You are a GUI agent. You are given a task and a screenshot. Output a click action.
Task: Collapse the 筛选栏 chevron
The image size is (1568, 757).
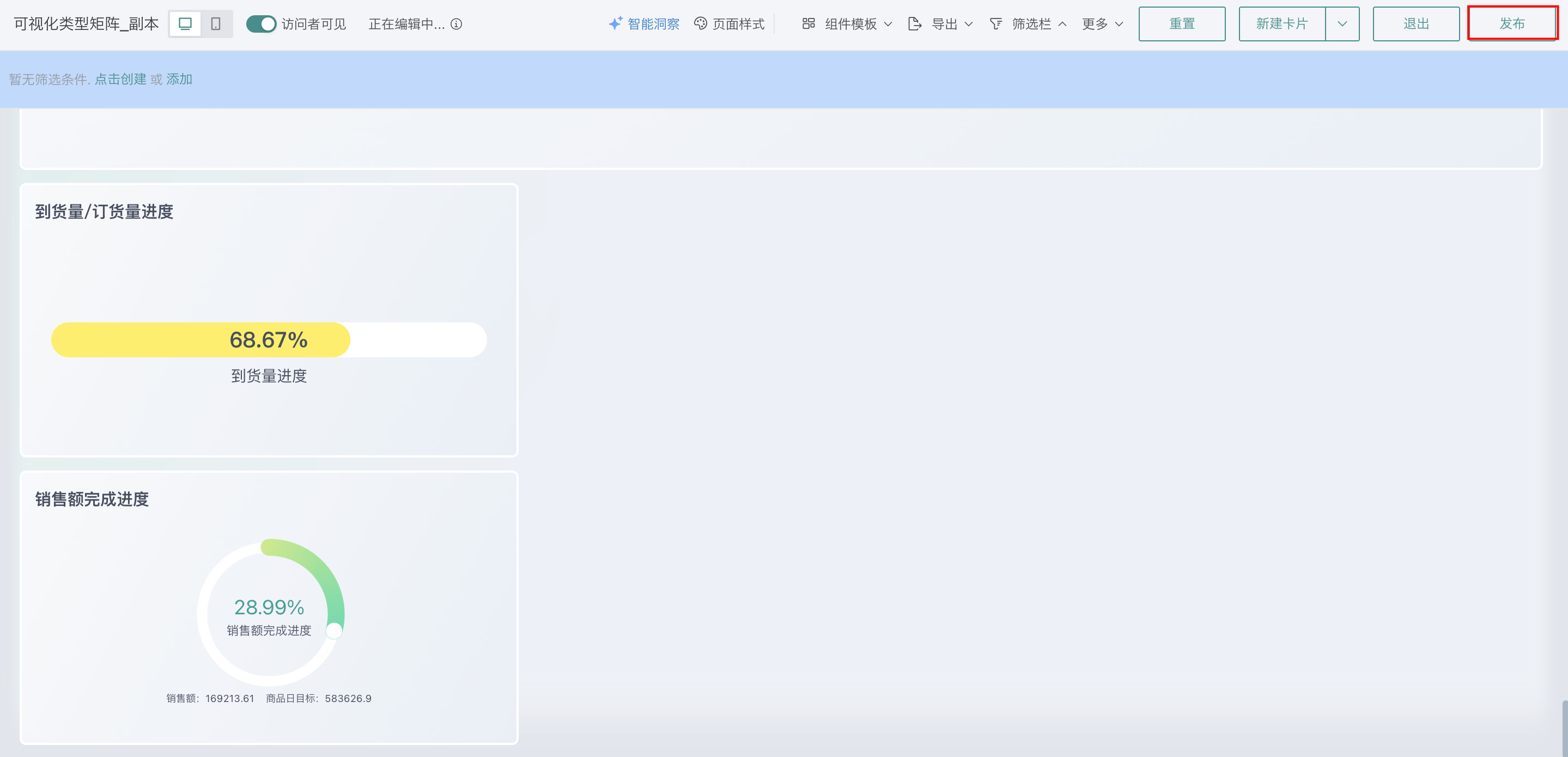click(x=1063, y=24)
